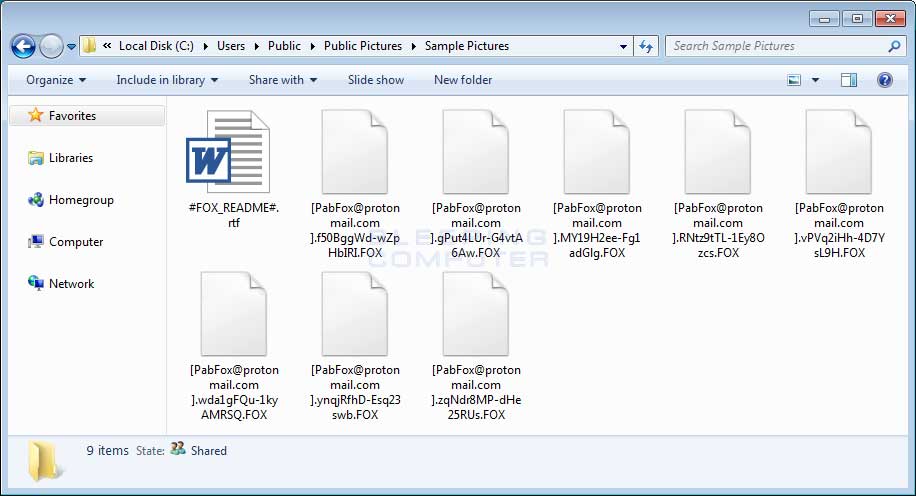The image size is (916, 496).
Task: Expand the hidden breadcrumb chevron
Action: (x=107, y=46)
